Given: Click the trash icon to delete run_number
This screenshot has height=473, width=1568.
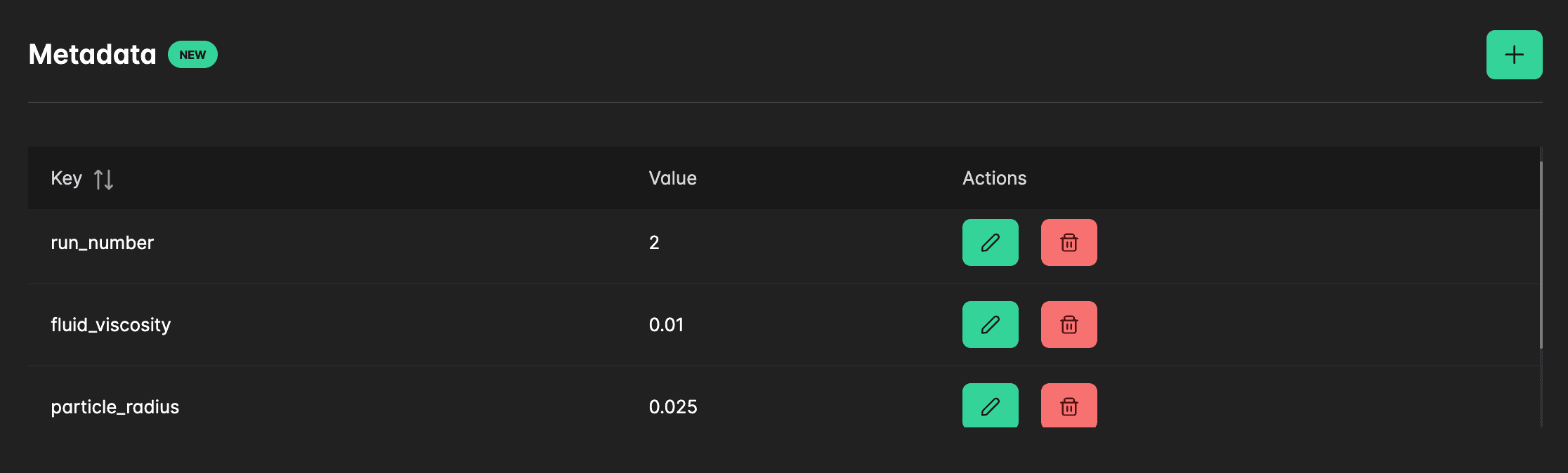Looking at the screenshot, I should pos(1069,242).
